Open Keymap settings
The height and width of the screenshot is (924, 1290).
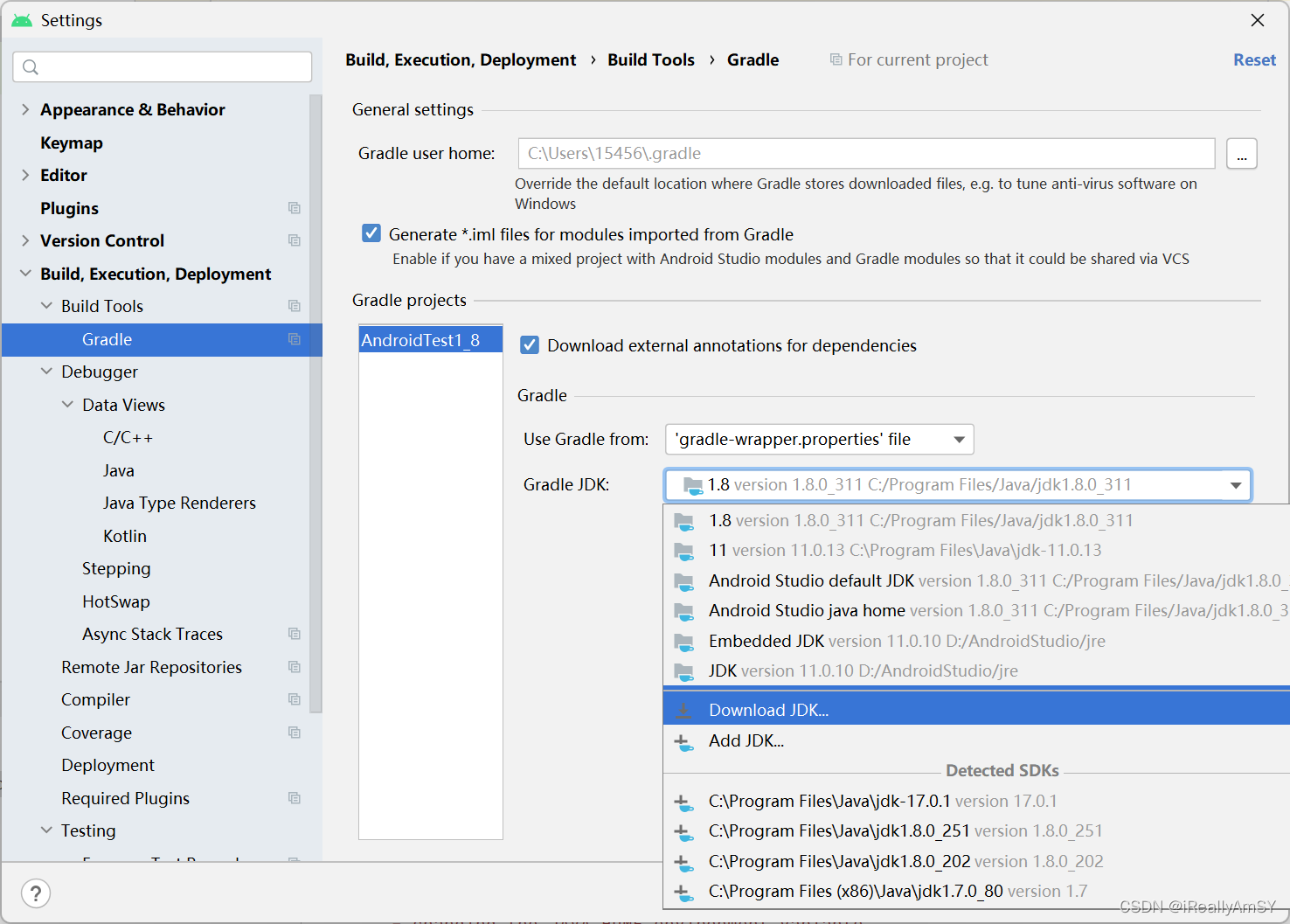(x=72, y=142)
